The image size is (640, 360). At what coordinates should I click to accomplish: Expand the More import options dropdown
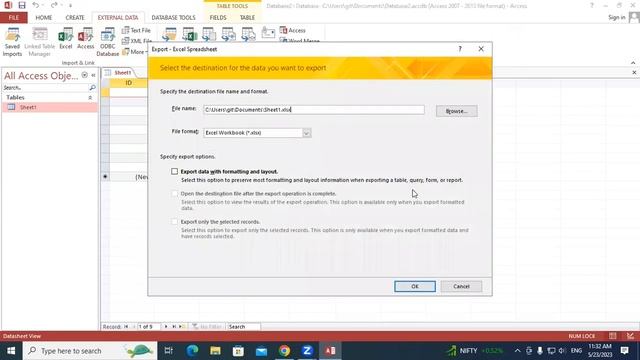(135, 52)
